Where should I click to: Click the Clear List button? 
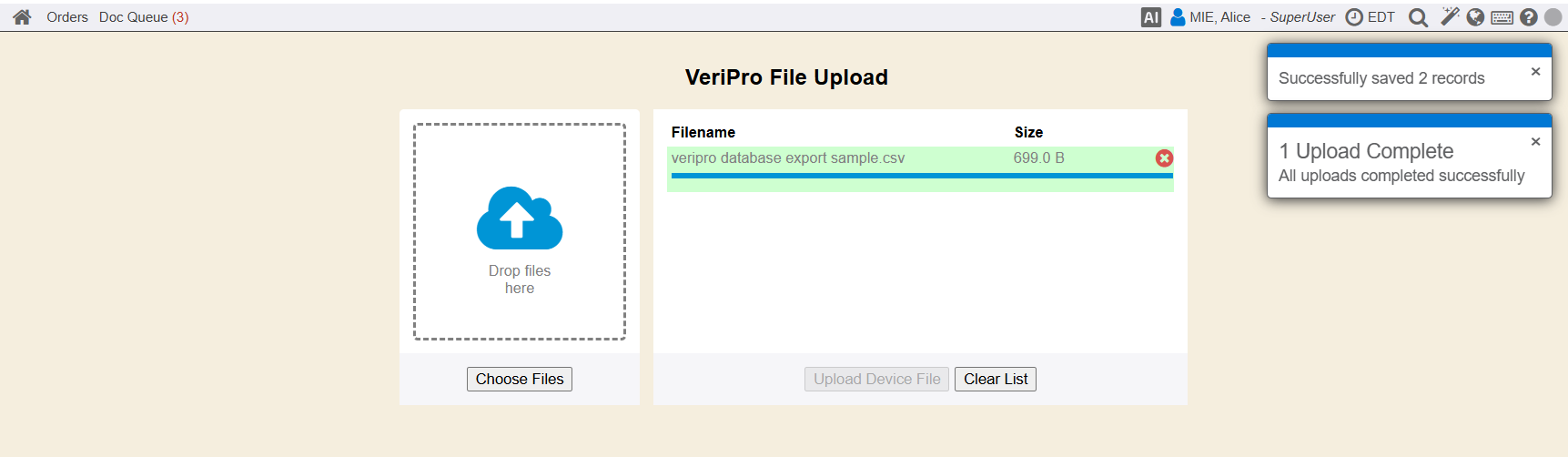tap(996, 380)
